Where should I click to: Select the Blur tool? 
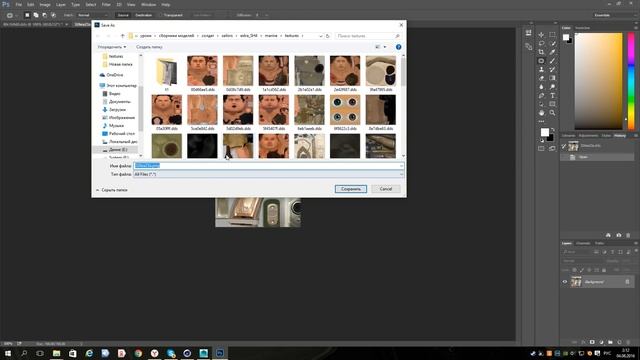pos(541,87)
